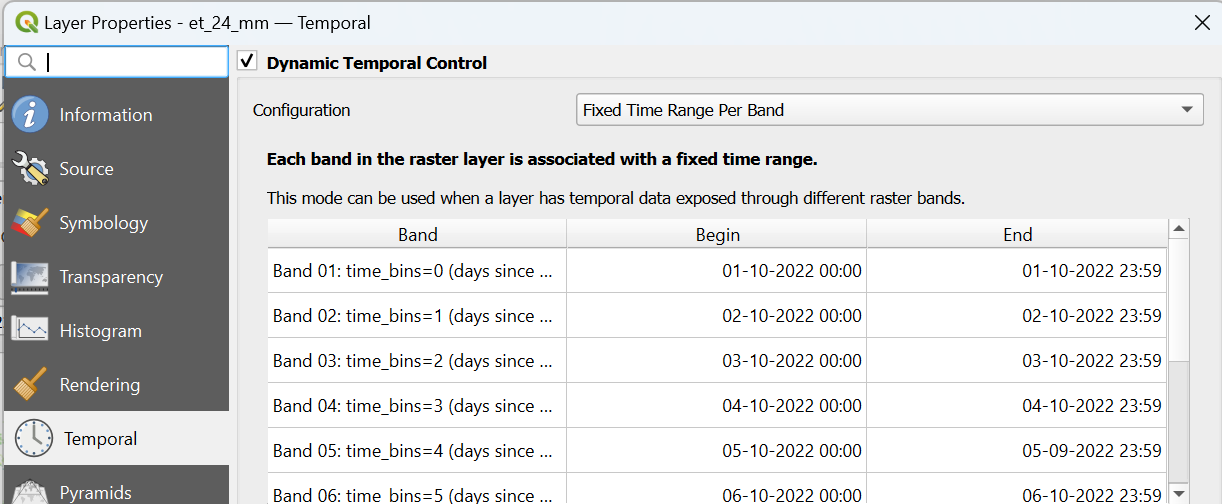Click the Information page icon
This screenshot has width=1222, height=504.
click(x=30, y=114)
